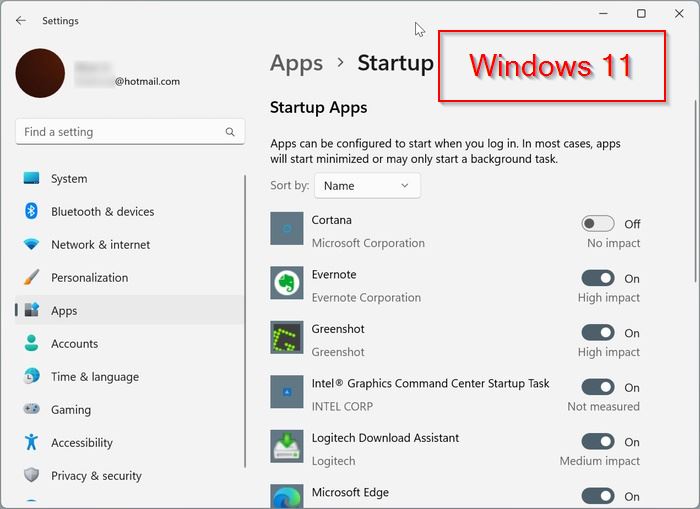Image resolution: width=700 pixels, height=509 pixels.
Task: Open Privacy & security settings
Action: pyautogui.click(x=129, y=476)
